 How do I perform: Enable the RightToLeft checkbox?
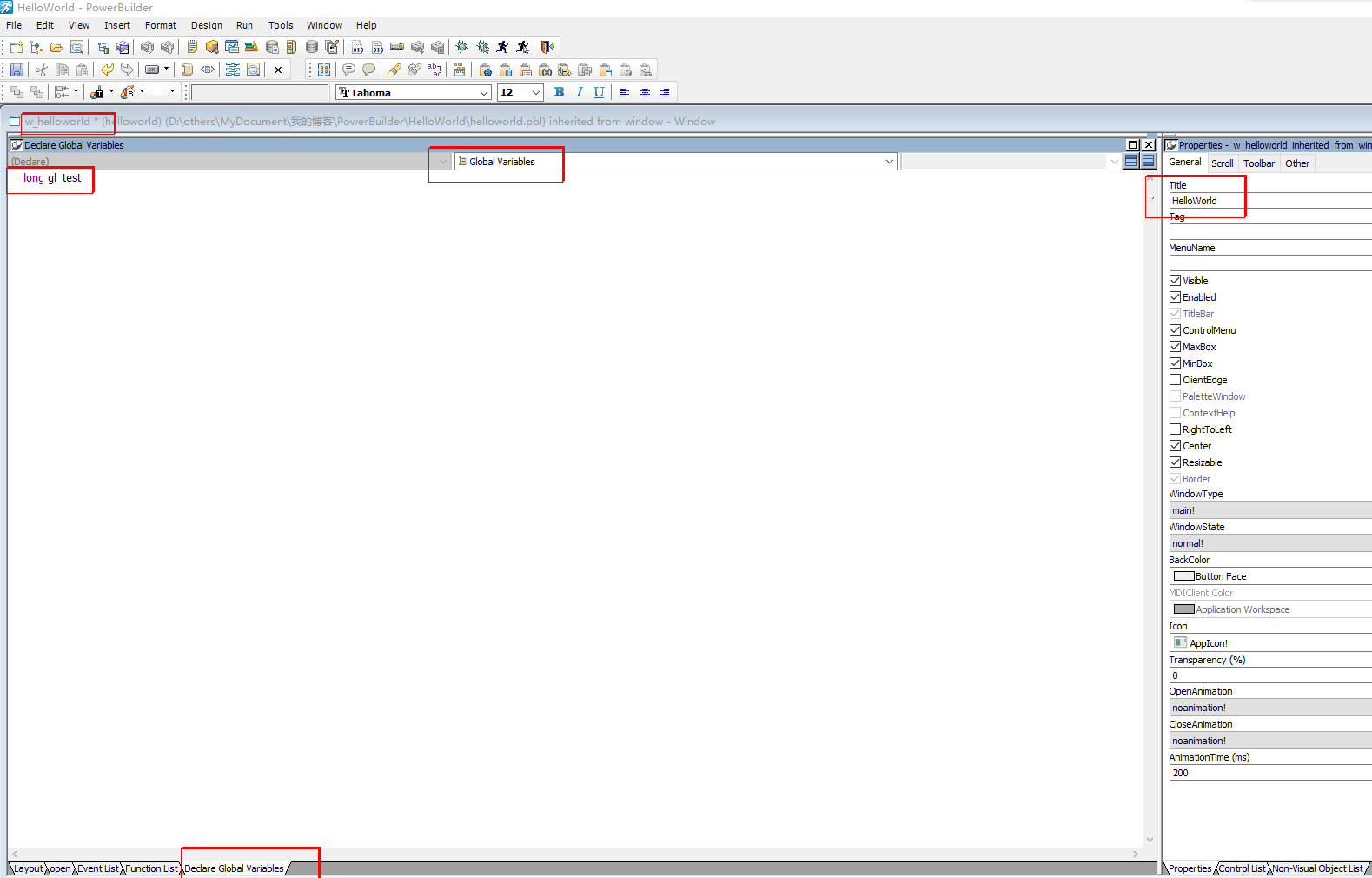[x=1175, y=429]
